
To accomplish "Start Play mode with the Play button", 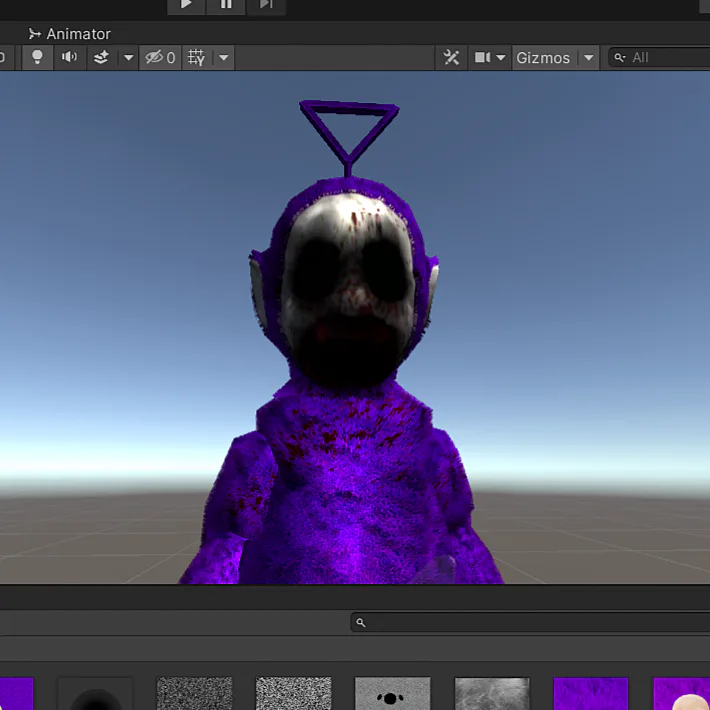I will click(186, 5).
